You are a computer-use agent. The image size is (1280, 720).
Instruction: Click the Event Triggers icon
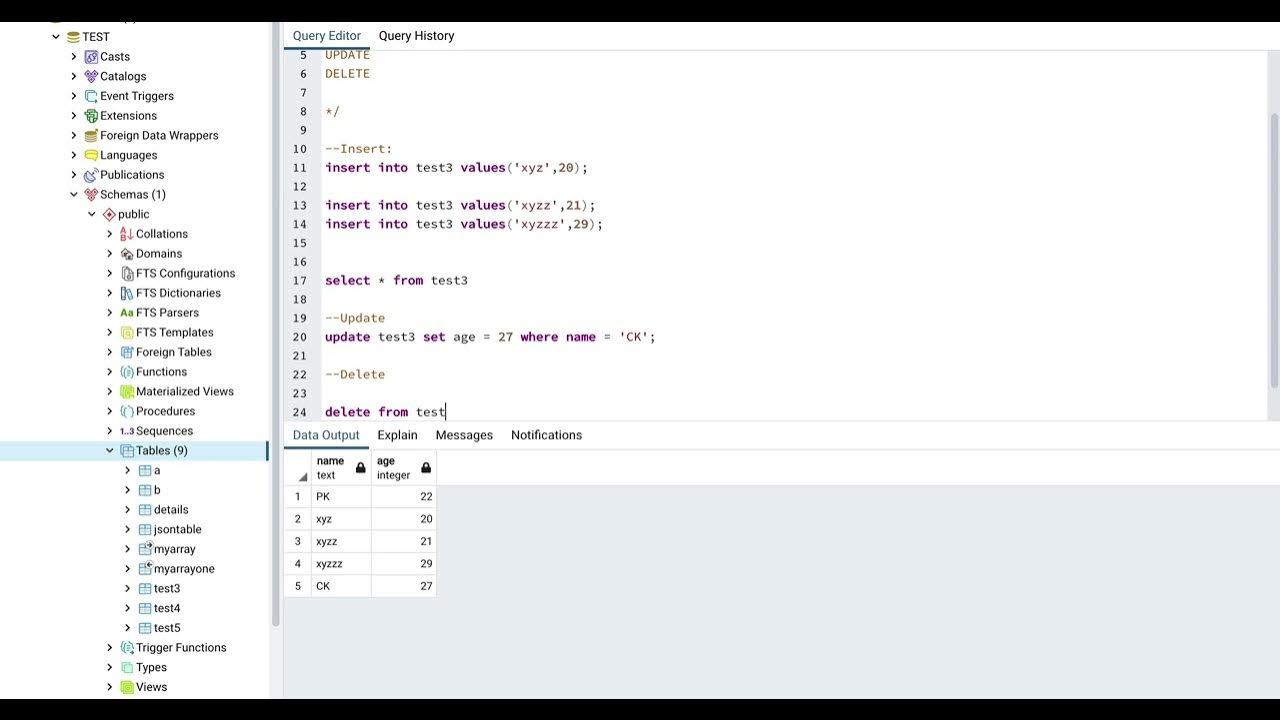[91, 96]
